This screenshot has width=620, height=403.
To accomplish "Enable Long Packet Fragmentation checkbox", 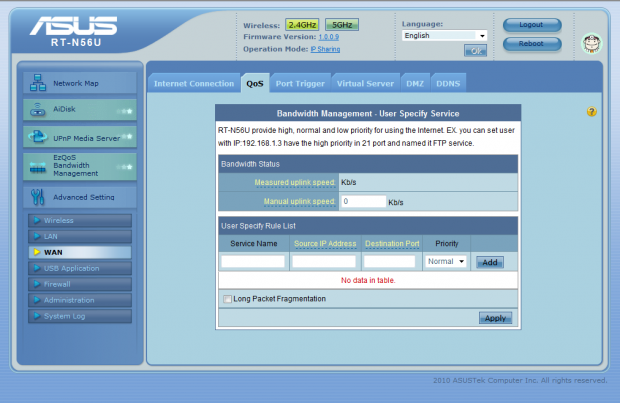I will (x=227, y=299).
